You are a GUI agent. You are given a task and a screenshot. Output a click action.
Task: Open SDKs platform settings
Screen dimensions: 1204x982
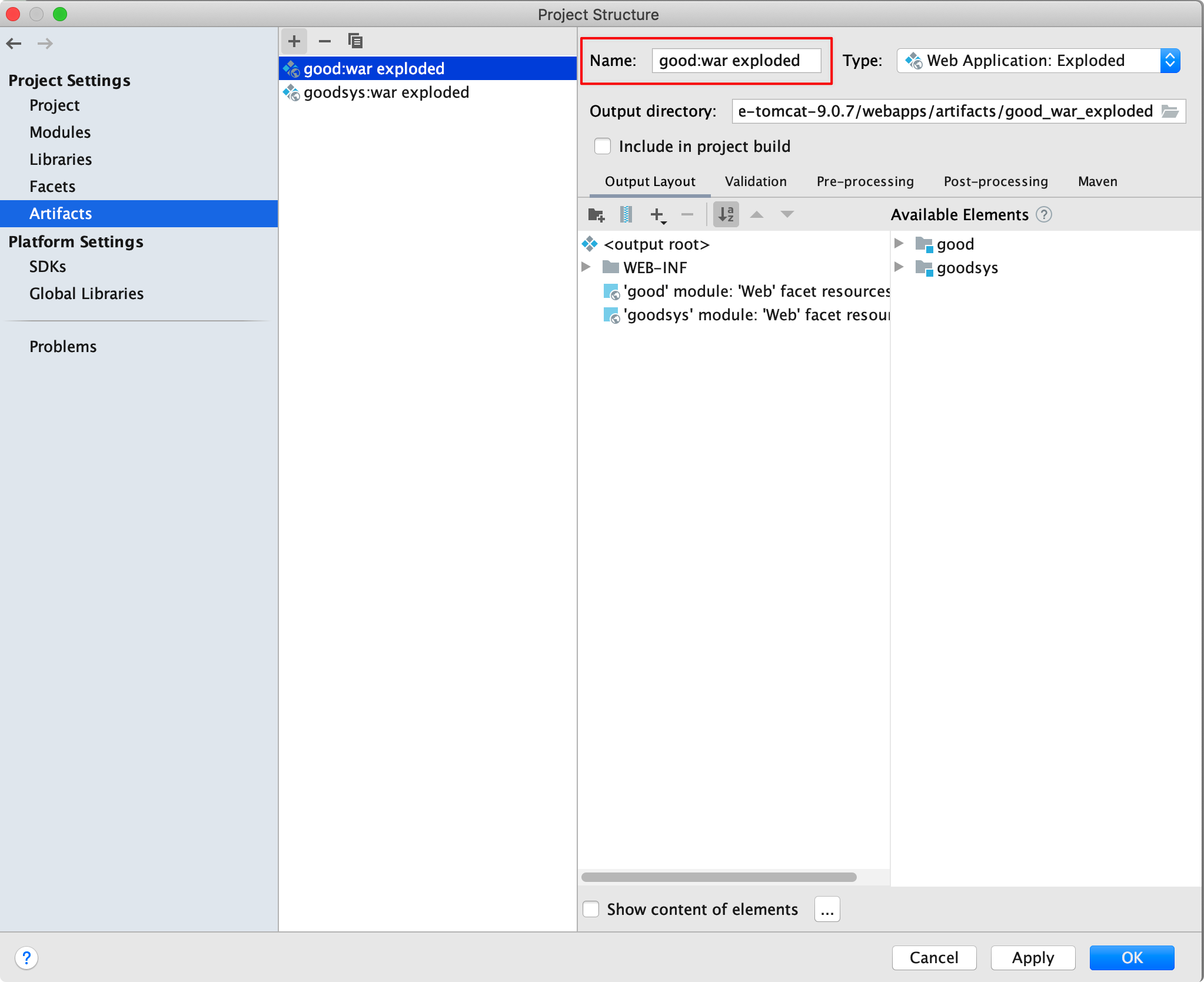tap(48, 267)
